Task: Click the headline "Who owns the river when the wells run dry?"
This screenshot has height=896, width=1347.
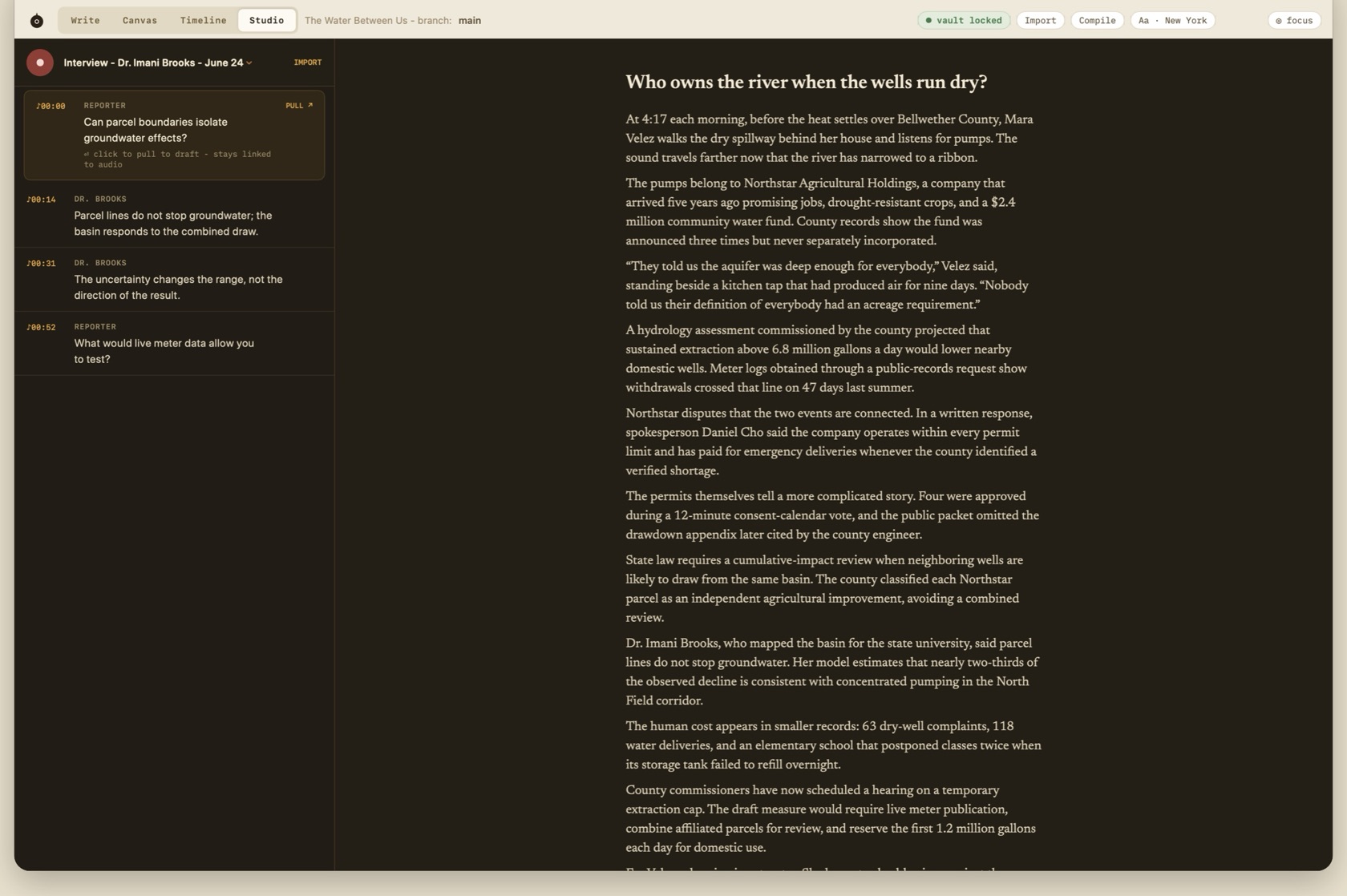Action: pyautogui.click(x=806, y=82)
